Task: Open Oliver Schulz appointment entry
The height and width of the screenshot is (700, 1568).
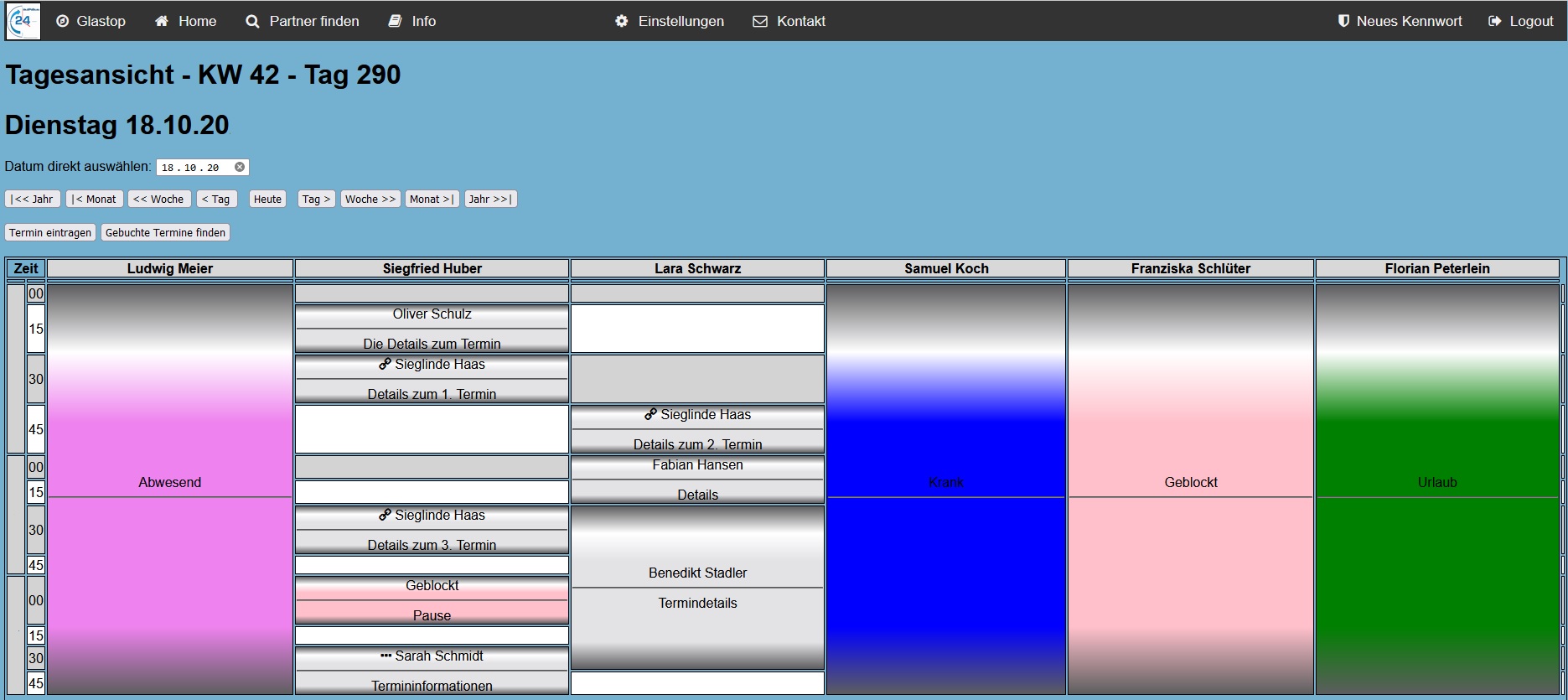Action: tap(432, 314)
